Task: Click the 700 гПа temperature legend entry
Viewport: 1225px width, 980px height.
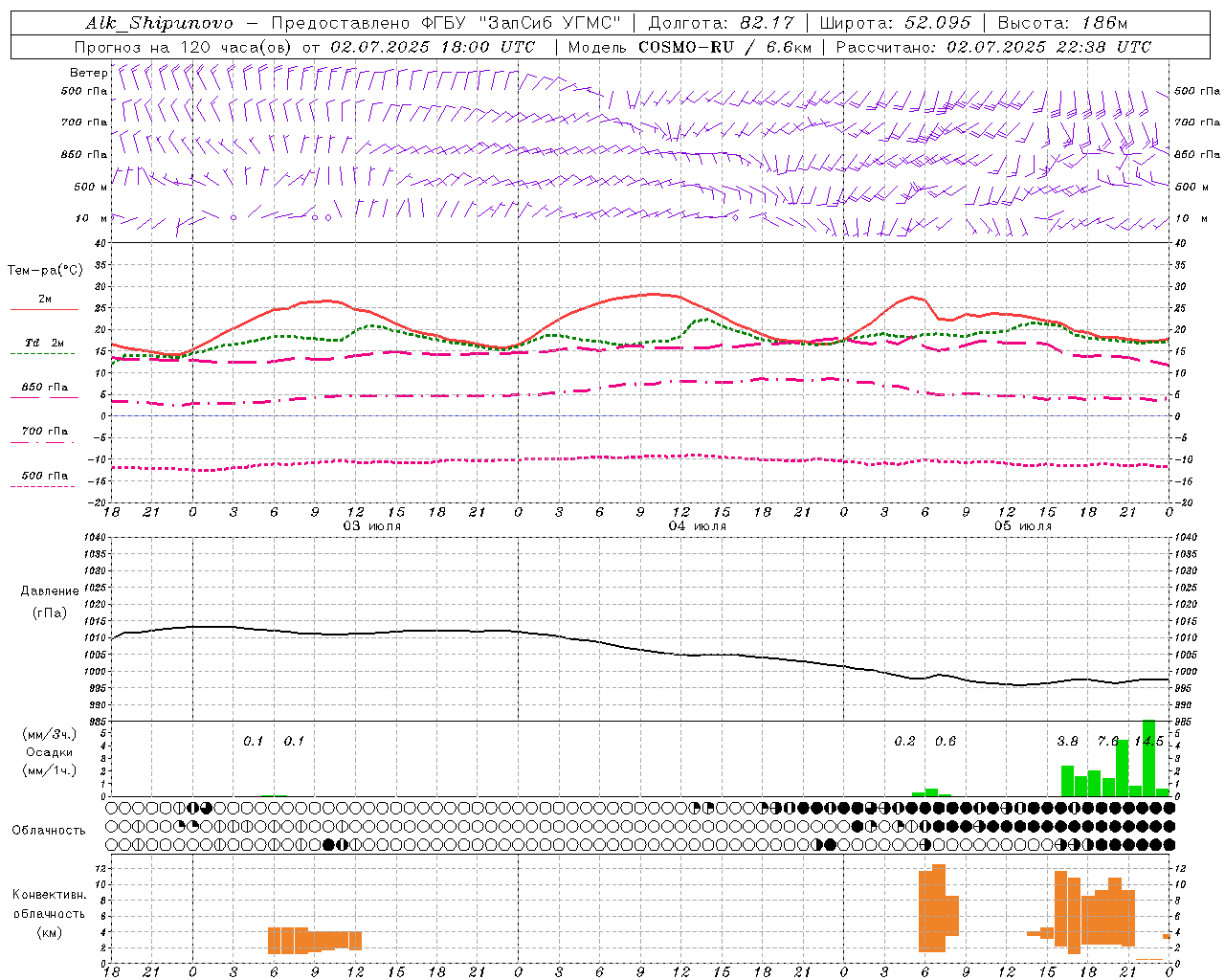Action: pos(44,432)
